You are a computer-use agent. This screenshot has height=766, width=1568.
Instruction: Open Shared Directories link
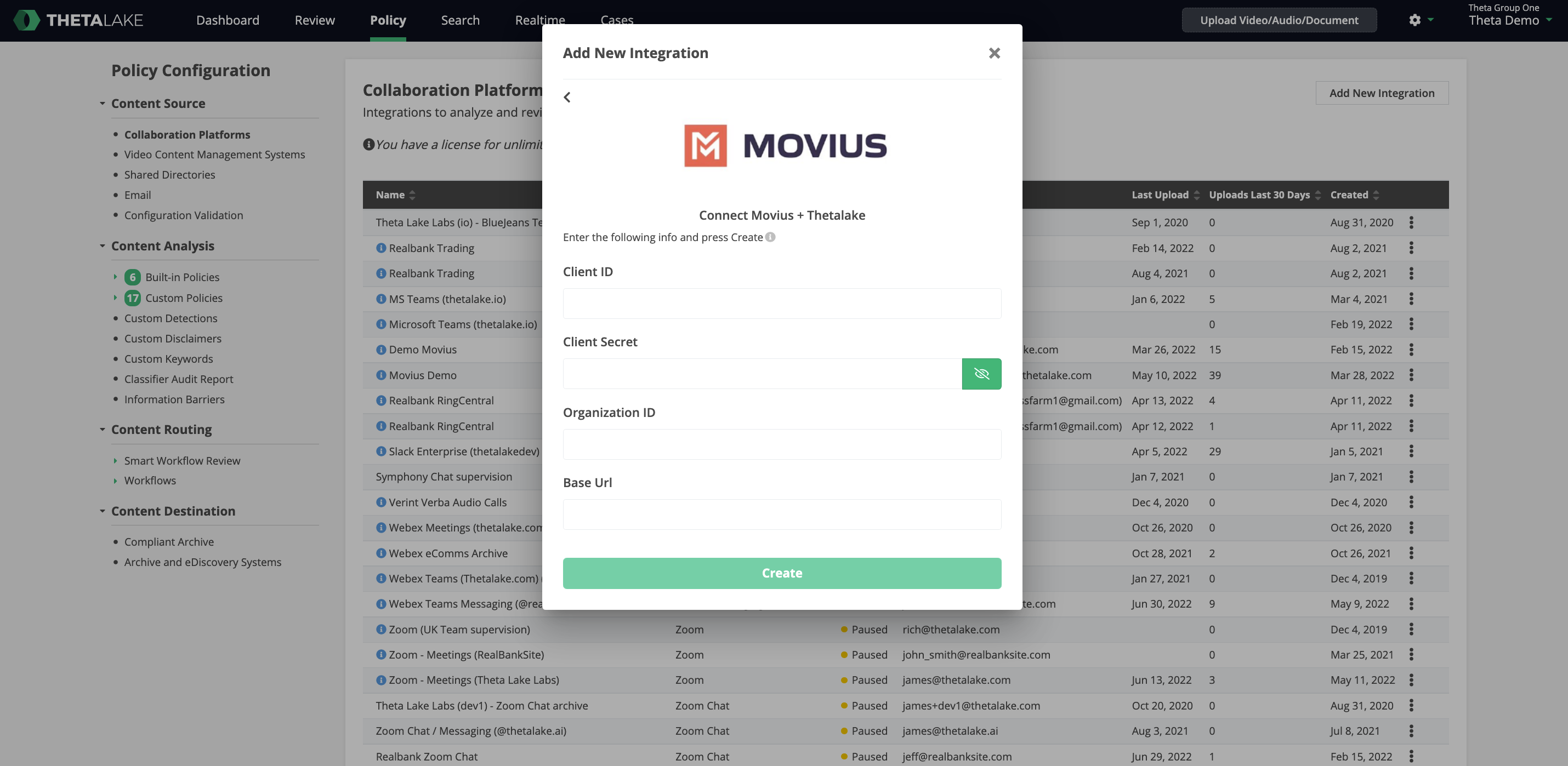click(x=169, y=175)
